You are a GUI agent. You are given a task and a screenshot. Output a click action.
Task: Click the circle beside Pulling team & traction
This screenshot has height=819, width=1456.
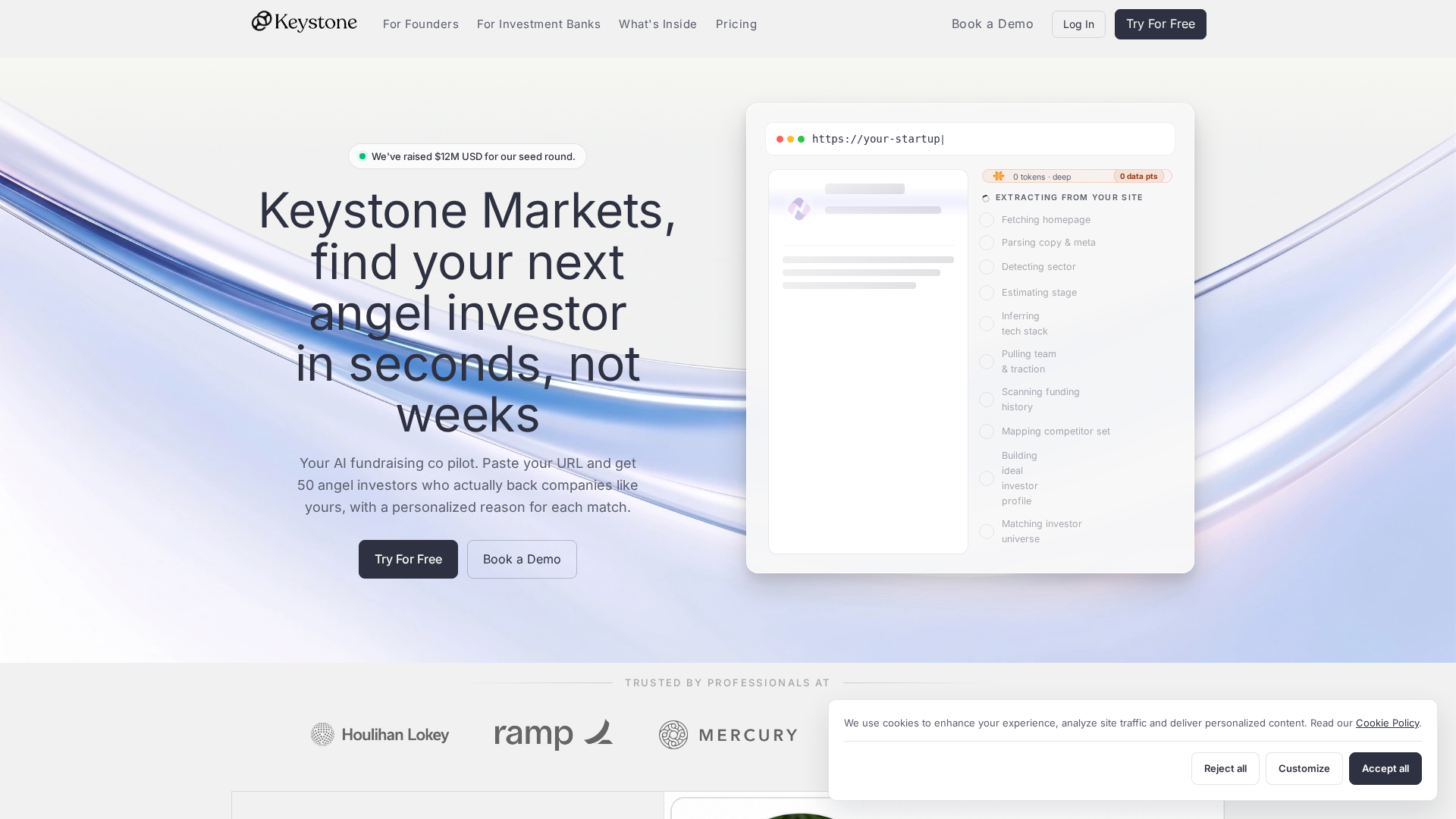pyautogui.click(x=987, y=362)
